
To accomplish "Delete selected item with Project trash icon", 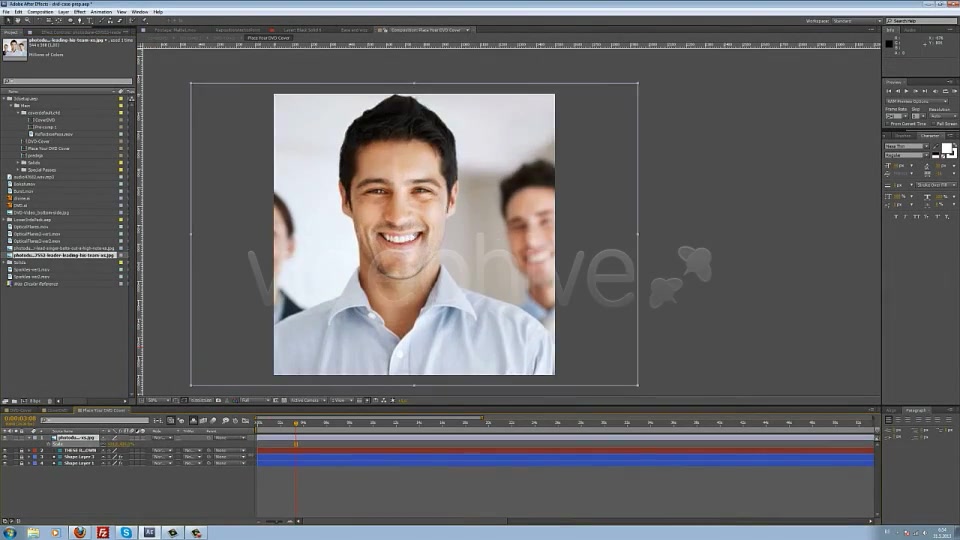I will click(x=50, y=401).
